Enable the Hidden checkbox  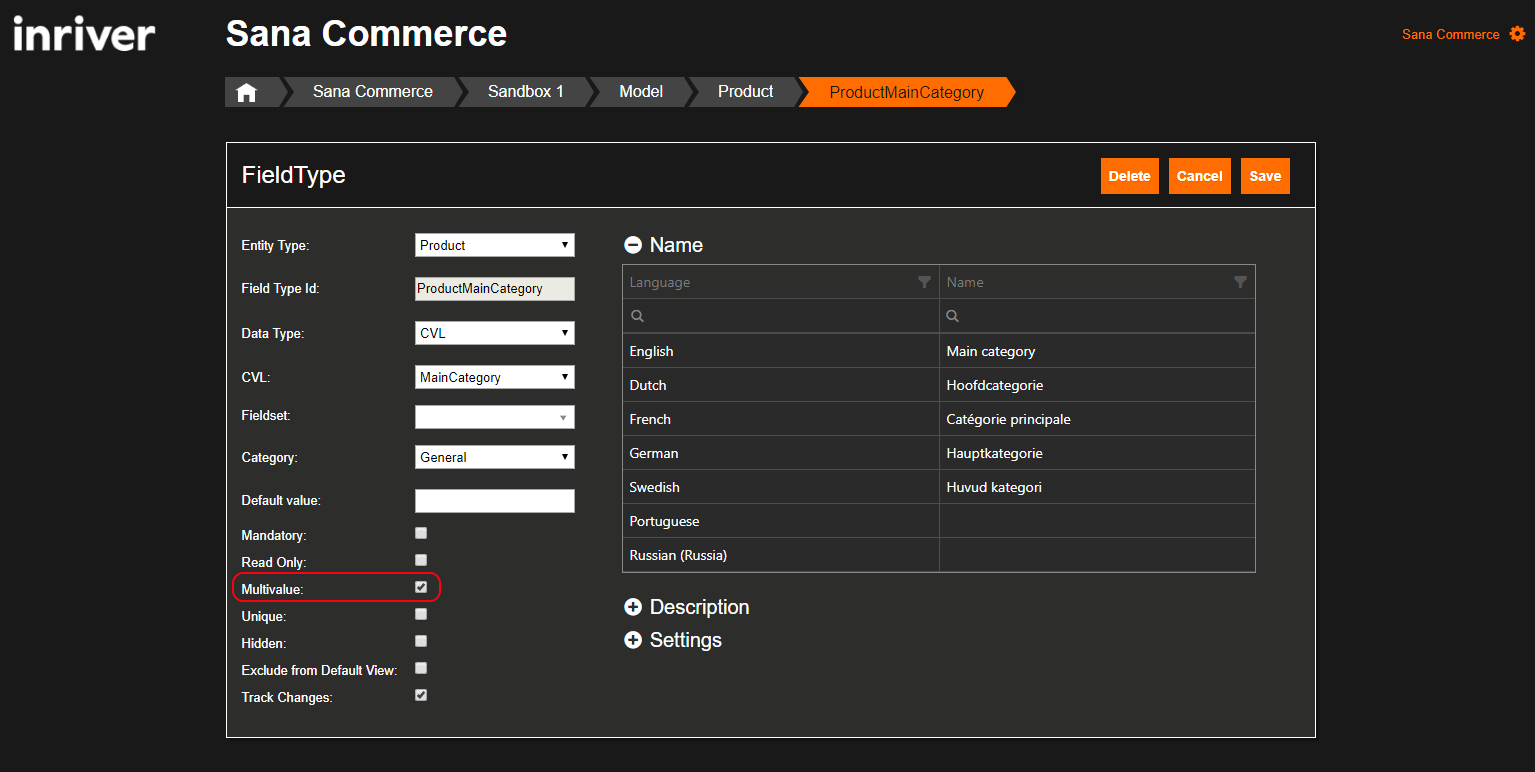(x=421, y=641)
